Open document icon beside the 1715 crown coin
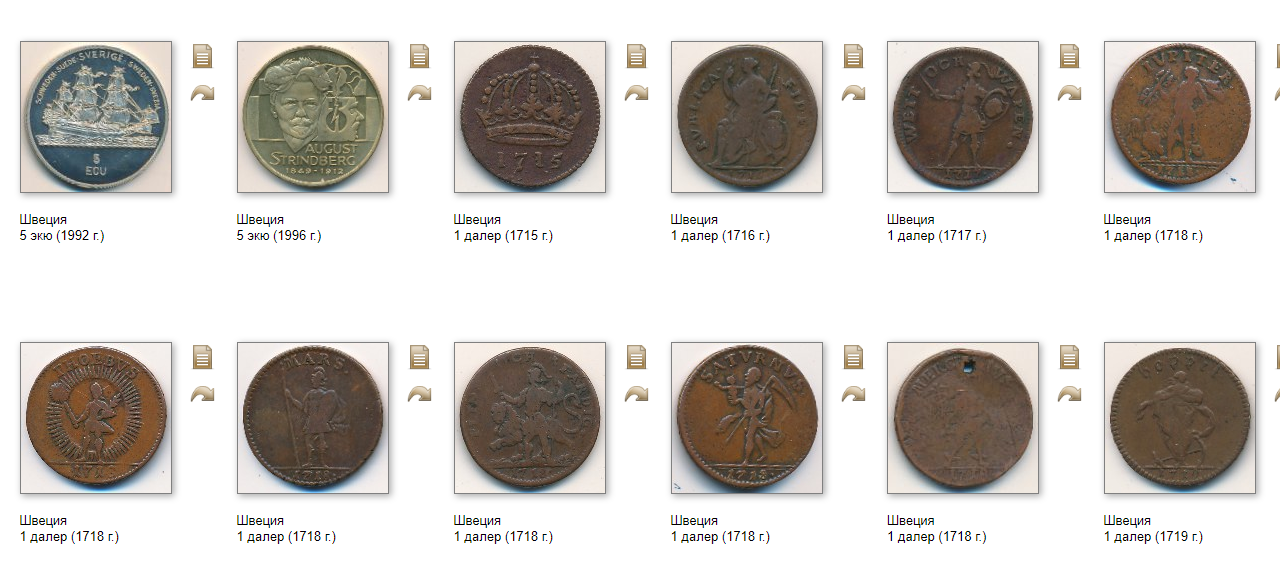The width and height of the screenshot is (1280, 565). click(637, 56)
